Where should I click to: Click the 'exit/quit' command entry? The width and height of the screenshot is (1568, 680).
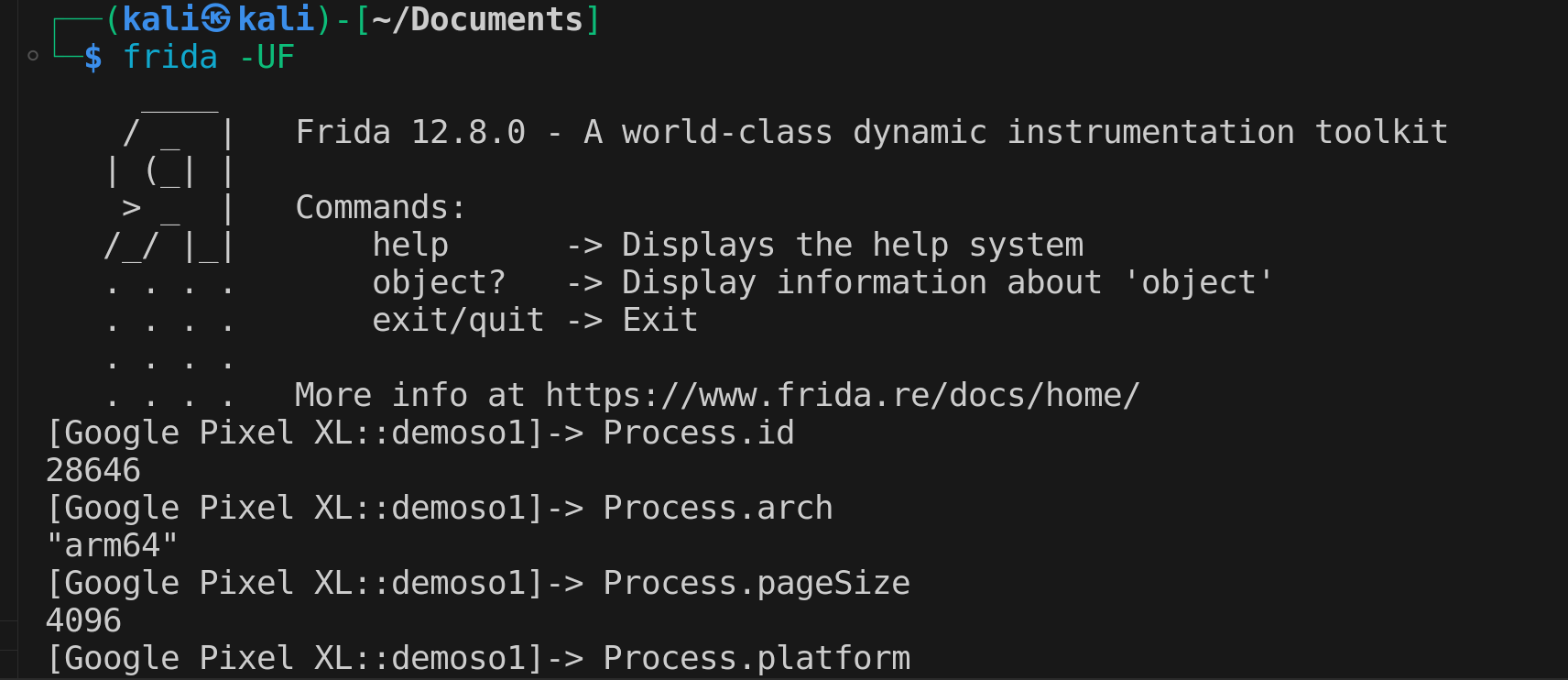point(458,321)
